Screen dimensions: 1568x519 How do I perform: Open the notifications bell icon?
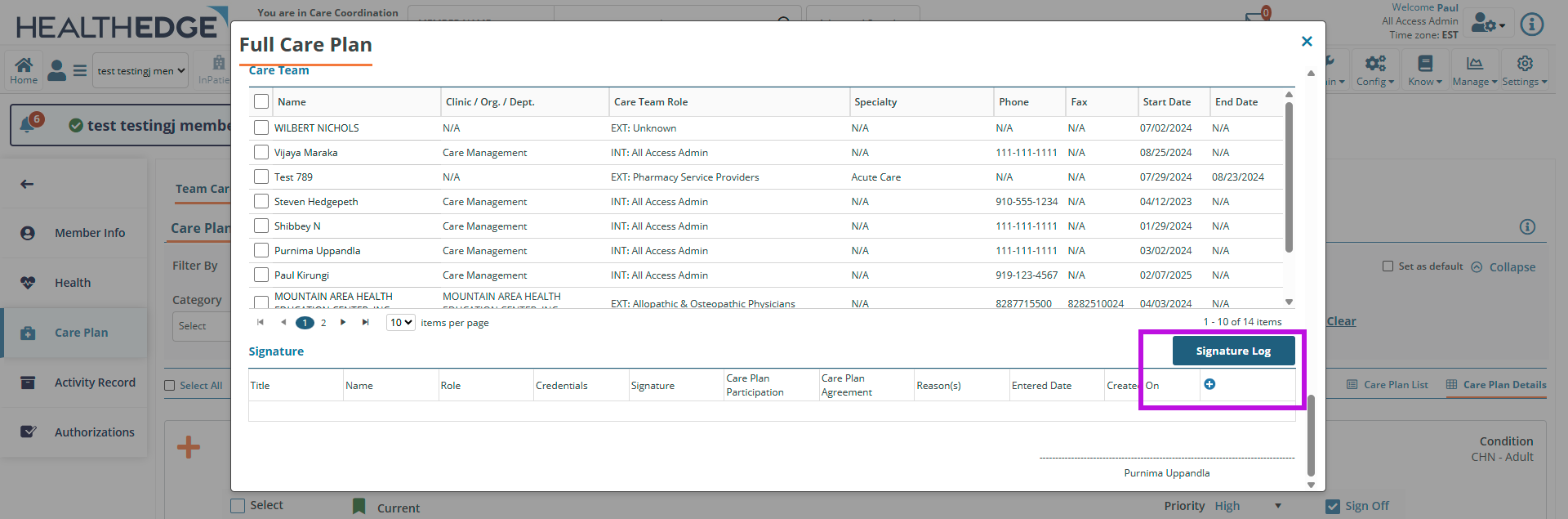28,124
